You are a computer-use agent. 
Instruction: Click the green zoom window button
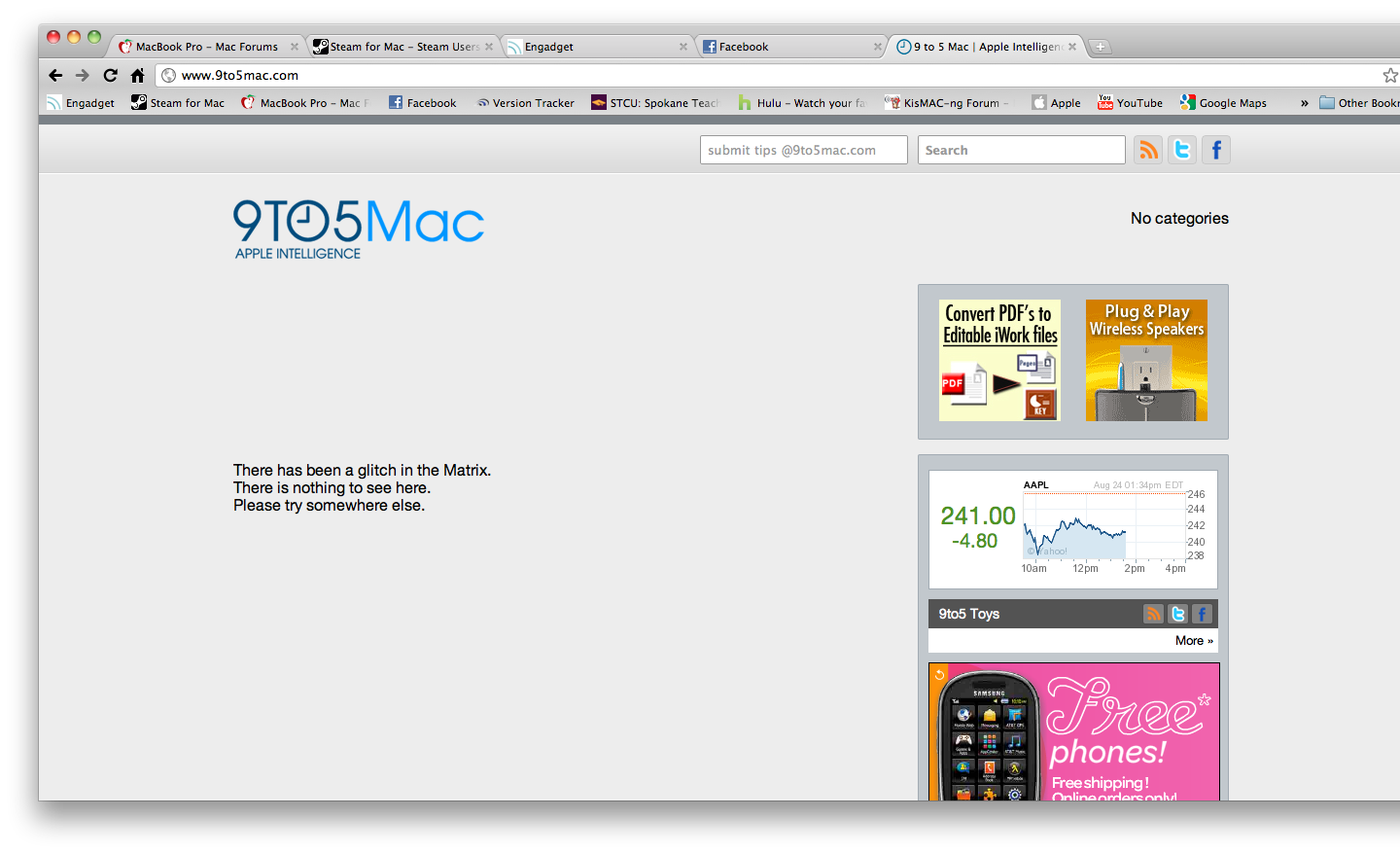94,37
